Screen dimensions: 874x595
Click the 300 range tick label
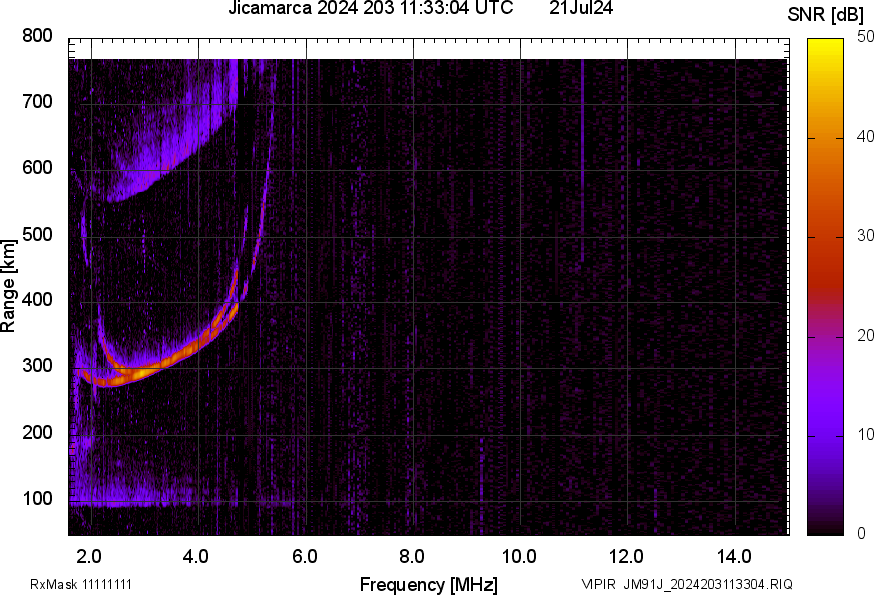point(37,366)
